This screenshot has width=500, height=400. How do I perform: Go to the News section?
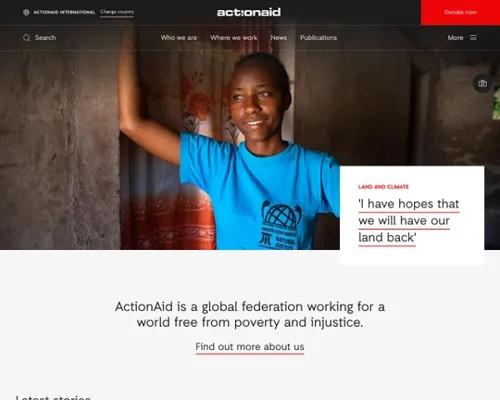coord(279,38)
